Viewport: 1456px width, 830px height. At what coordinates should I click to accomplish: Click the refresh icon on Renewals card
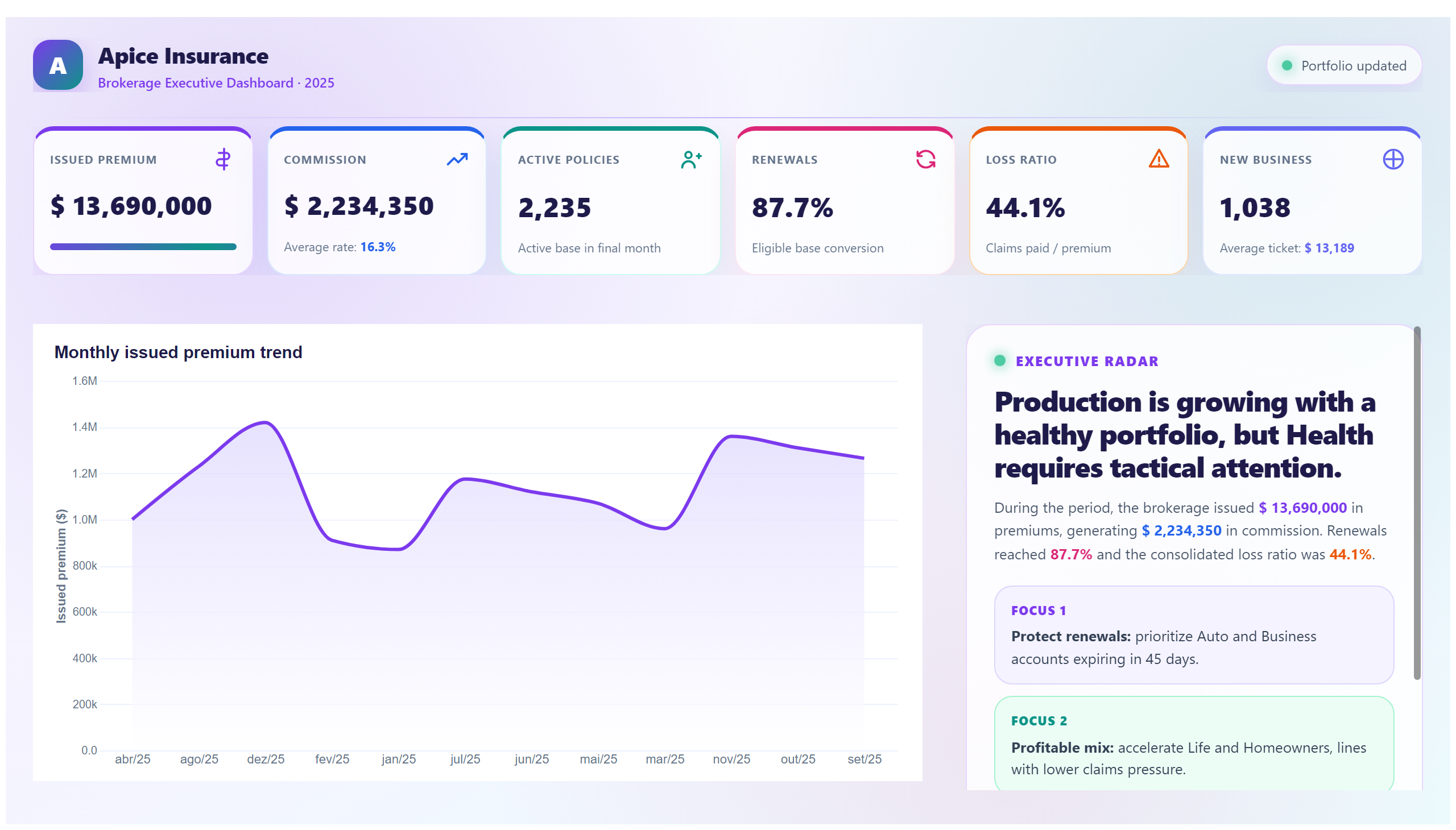(925, 159)
